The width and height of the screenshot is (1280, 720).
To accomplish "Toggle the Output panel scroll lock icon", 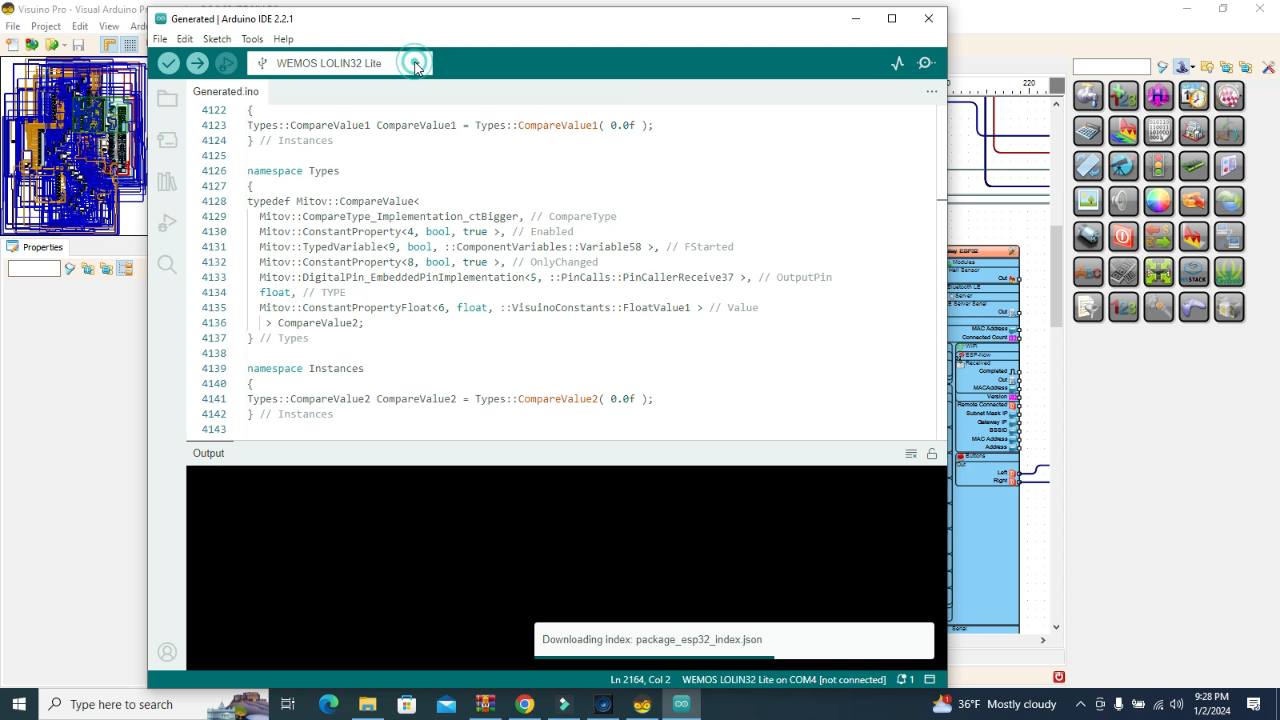I will (x=932, y=454).
